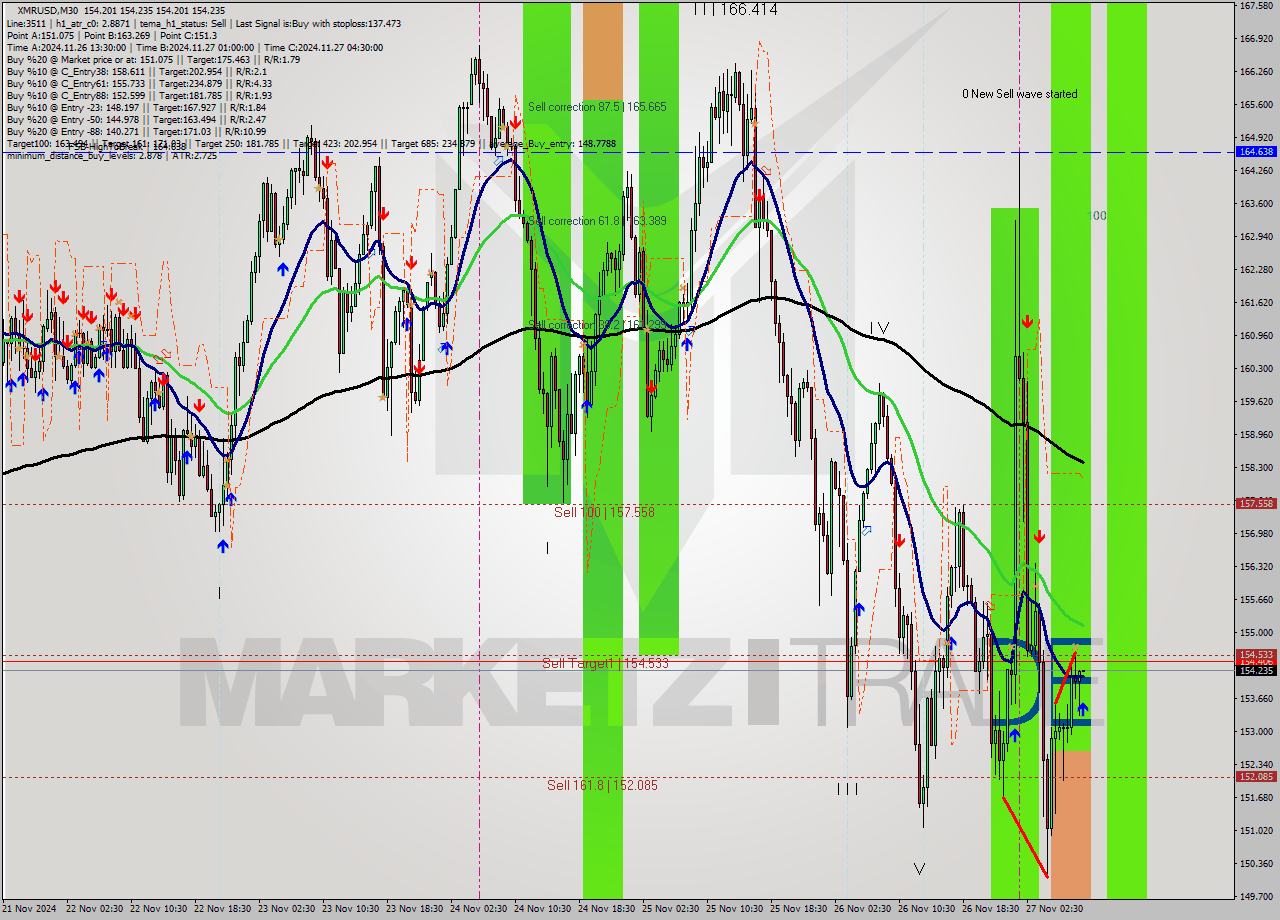Select the 'Buy %10 @ Entry -23: 148.197' line
This screenshot has height=920, width=1280.
coord(136,107)
